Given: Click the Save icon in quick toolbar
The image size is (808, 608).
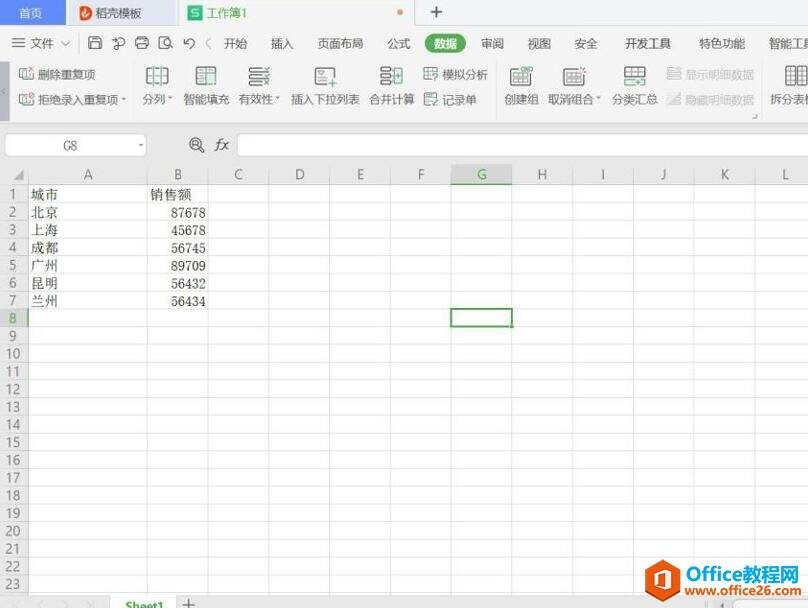Looking at the screenshot, I should pyautogui.click(x=95, y=43).
